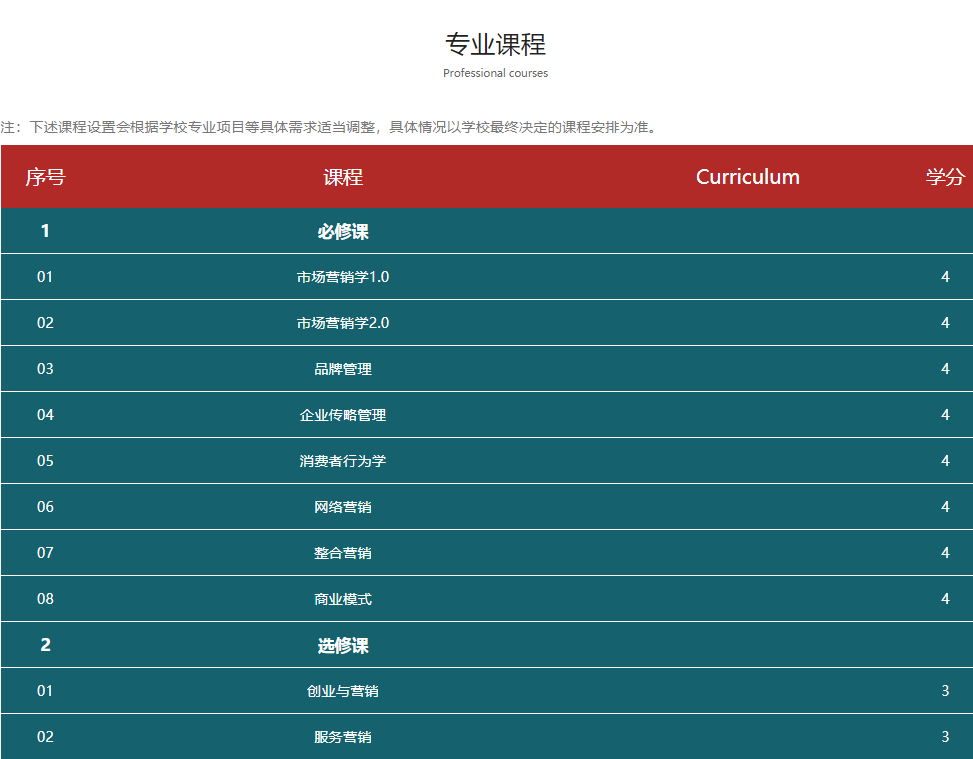Click serial number 05 of 消费者行为学
Screen dimensions: 973x759
pyautogui.click(x=45, y=460)
